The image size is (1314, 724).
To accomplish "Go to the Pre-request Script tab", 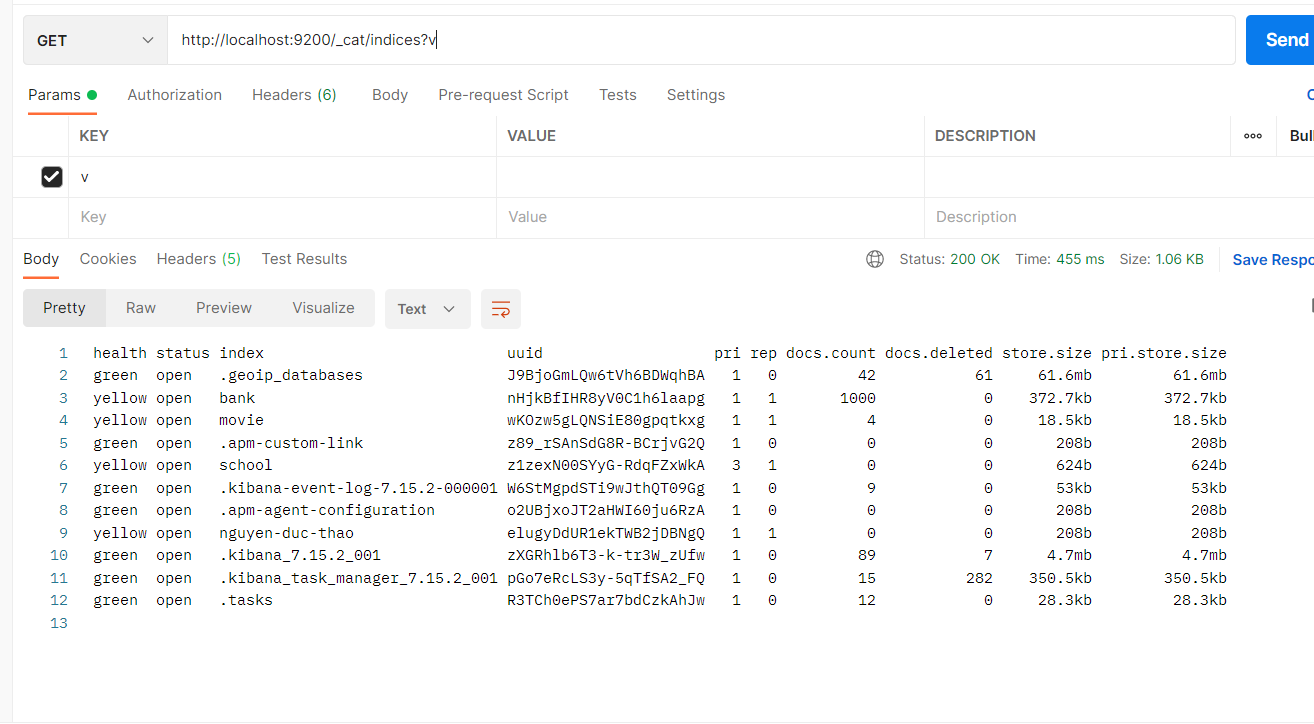I will click(503, 95).
